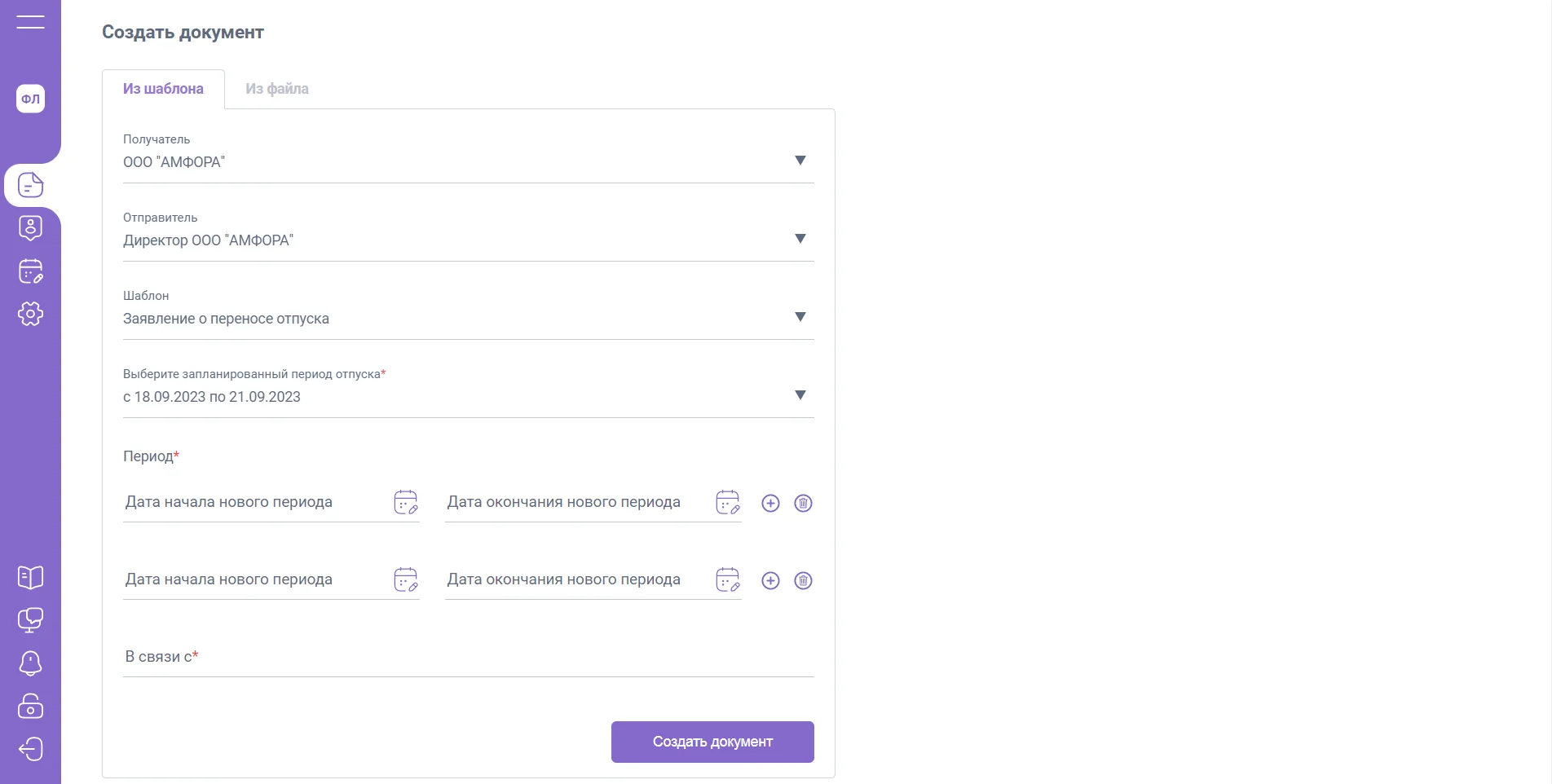1552x784 pixels.
Task: Expand the Отправитель dropdown
Action: 800,239
